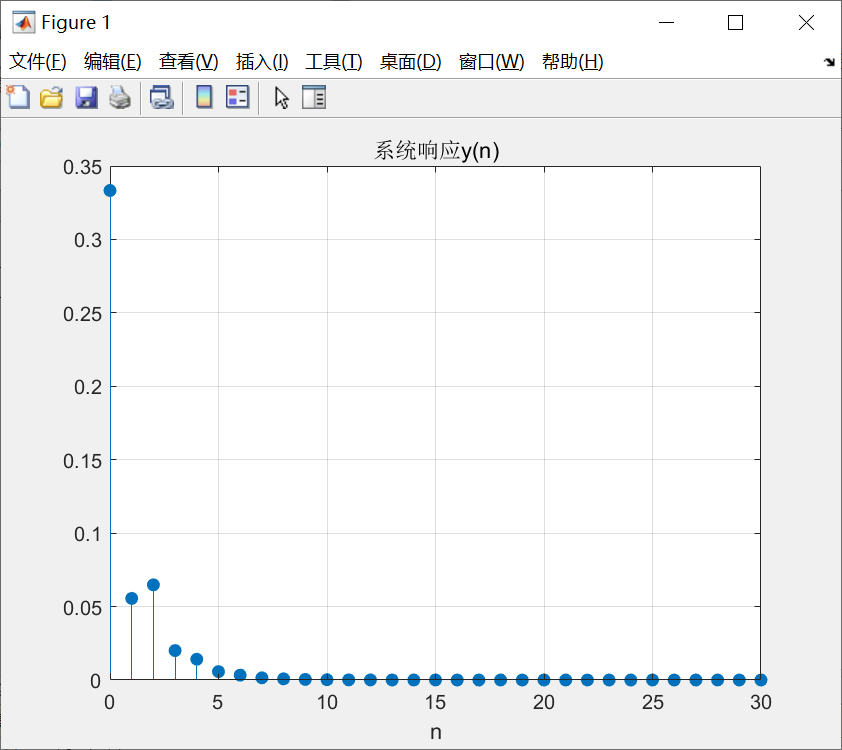This screenshot has width=842, height=750.
Task: Click the x-axis tick label 20
Action: [x=543, y=702]
